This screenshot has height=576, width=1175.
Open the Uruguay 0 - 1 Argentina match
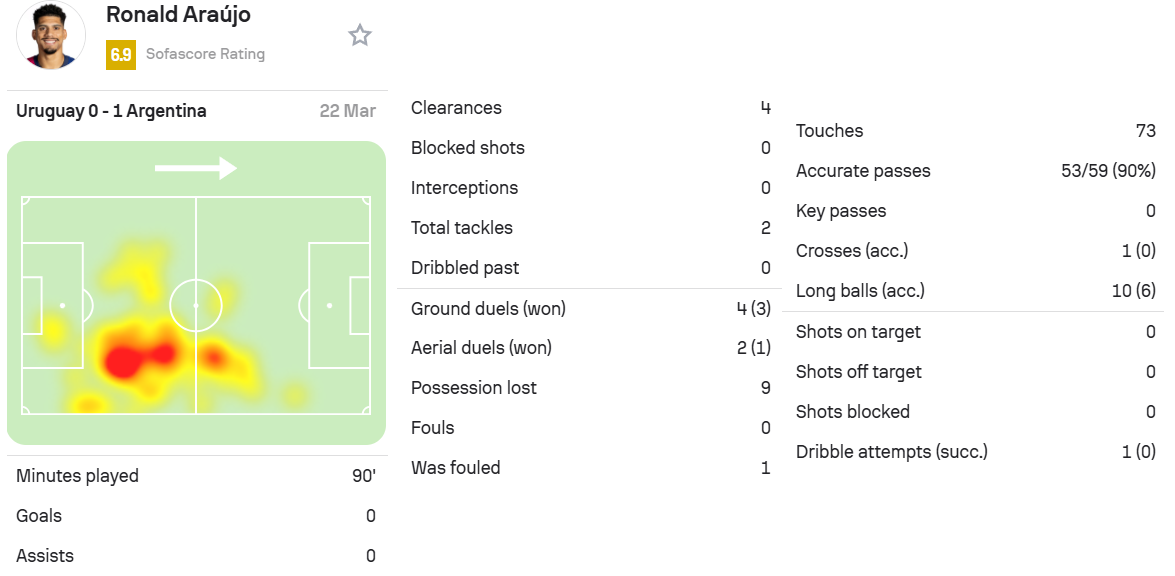[111, 111]
